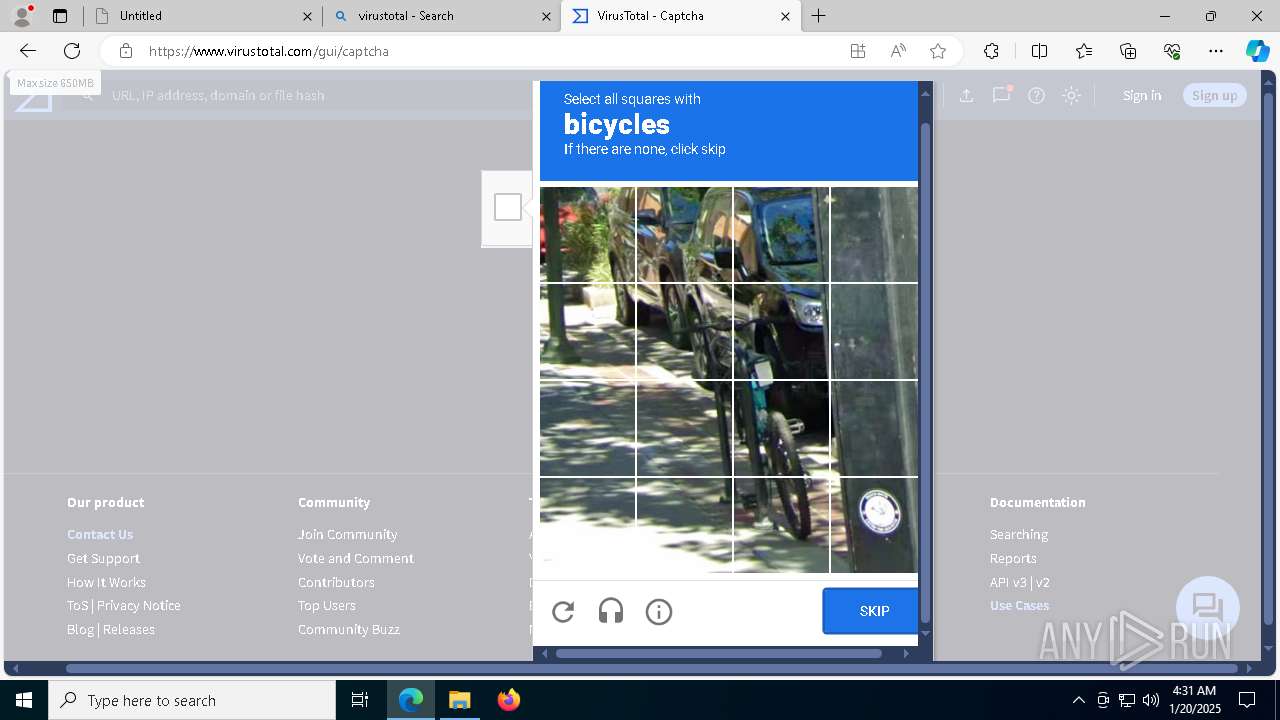
Task: Open Copilot sidebar icon
Action: click(1257, 51)
